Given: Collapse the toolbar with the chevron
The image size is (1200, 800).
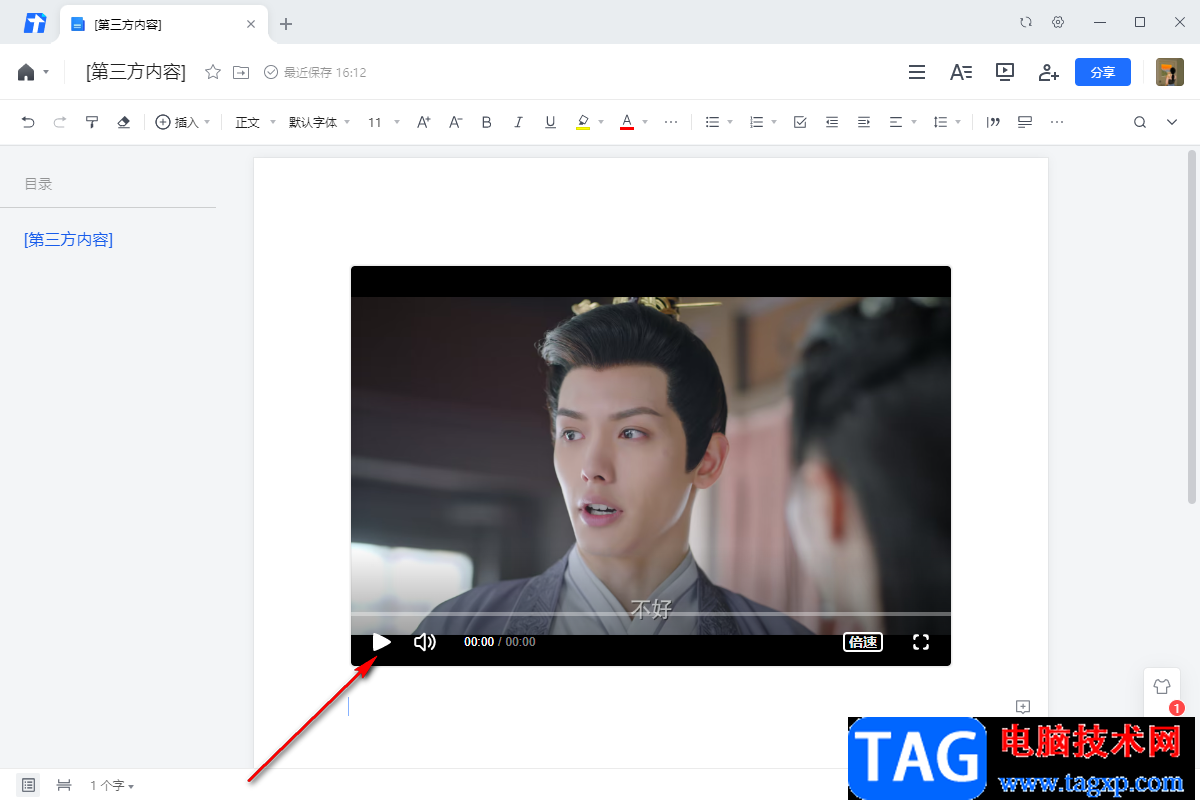Looking at the screenshot, I should pos(1172,122).
